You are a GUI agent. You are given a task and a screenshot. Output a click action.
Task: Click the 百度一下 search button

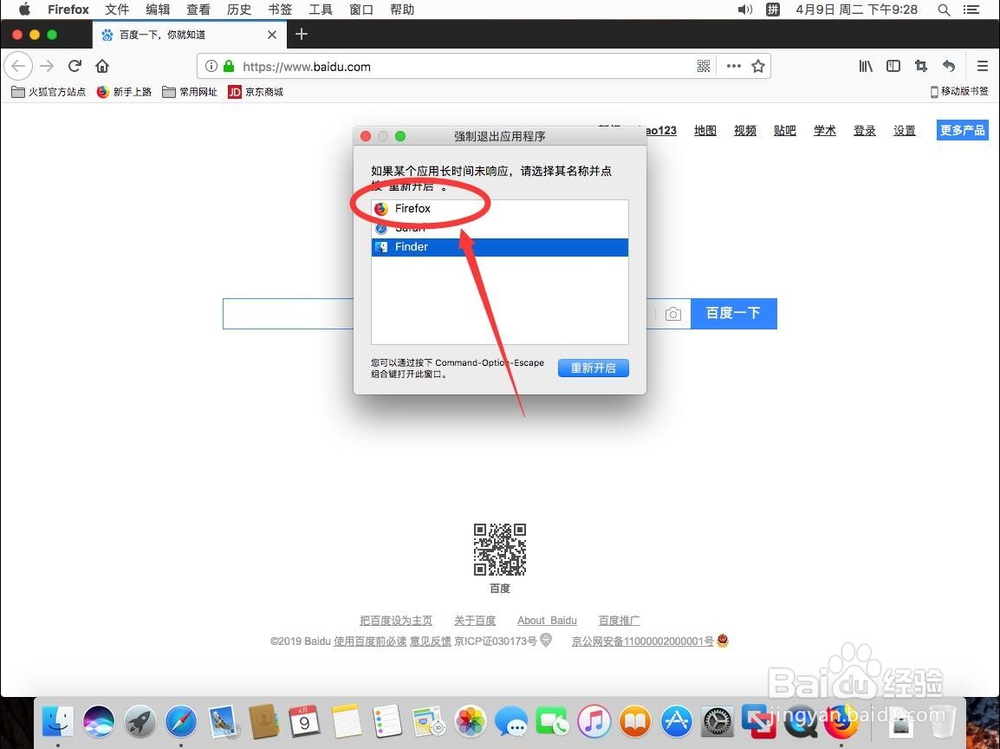tap(733, 313)
